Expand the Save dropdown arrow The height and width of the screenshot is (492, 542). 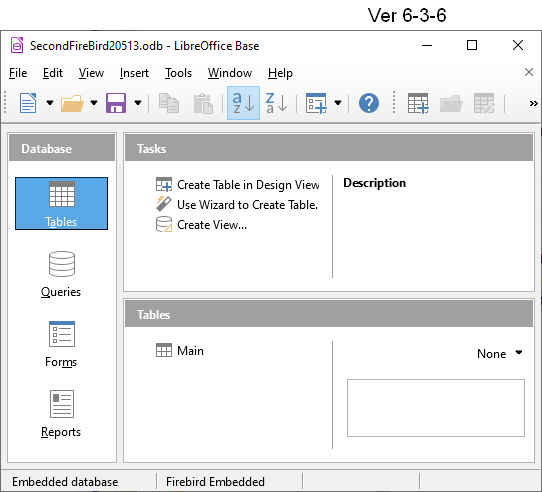click(138, 103)
